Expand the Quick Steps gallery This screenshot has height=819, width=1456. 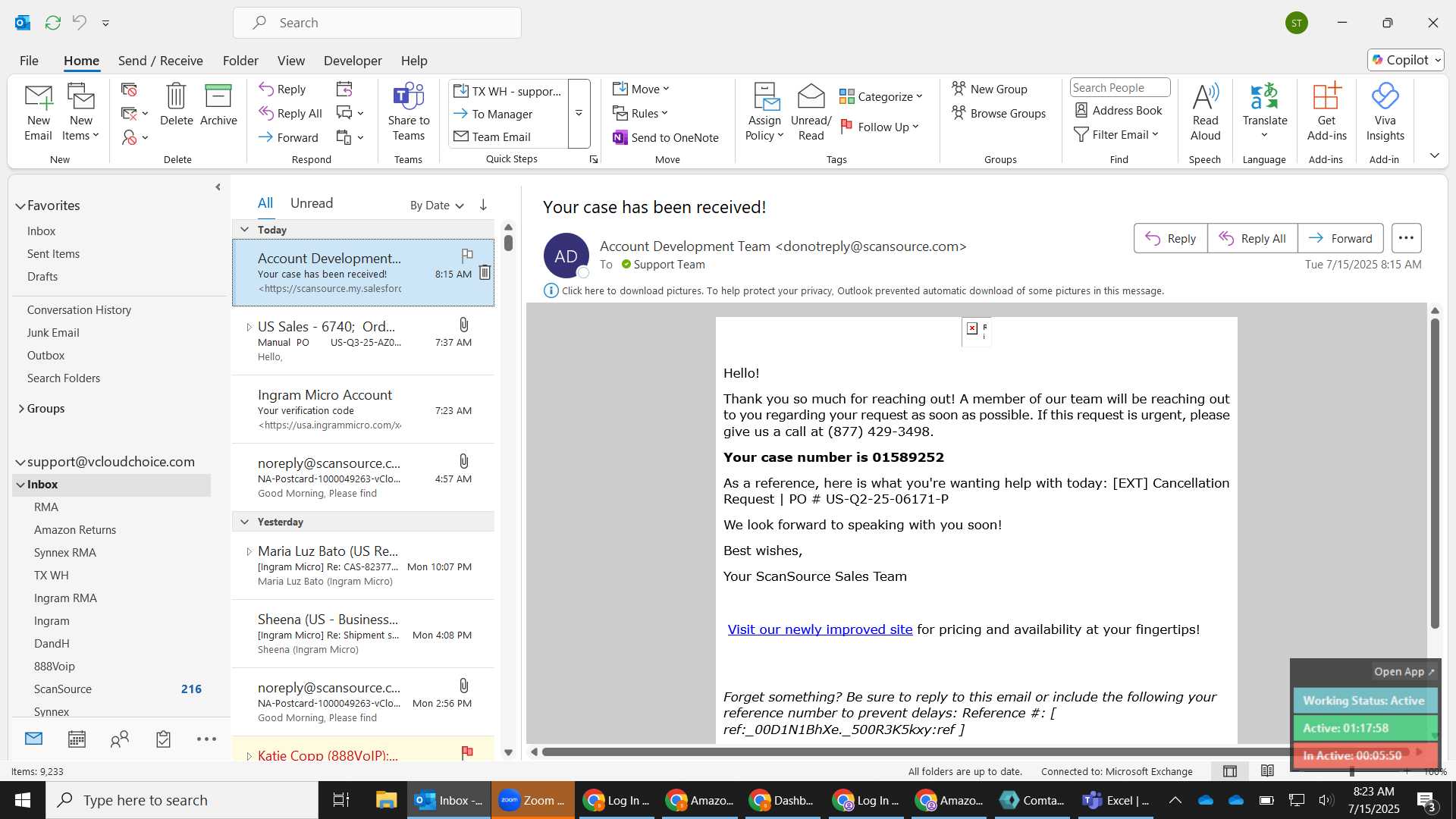pos(579,113)
